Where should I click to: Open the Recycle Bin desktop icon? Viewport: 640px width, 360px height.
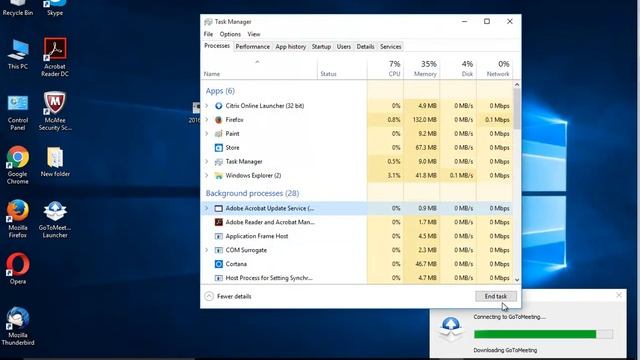18,7
